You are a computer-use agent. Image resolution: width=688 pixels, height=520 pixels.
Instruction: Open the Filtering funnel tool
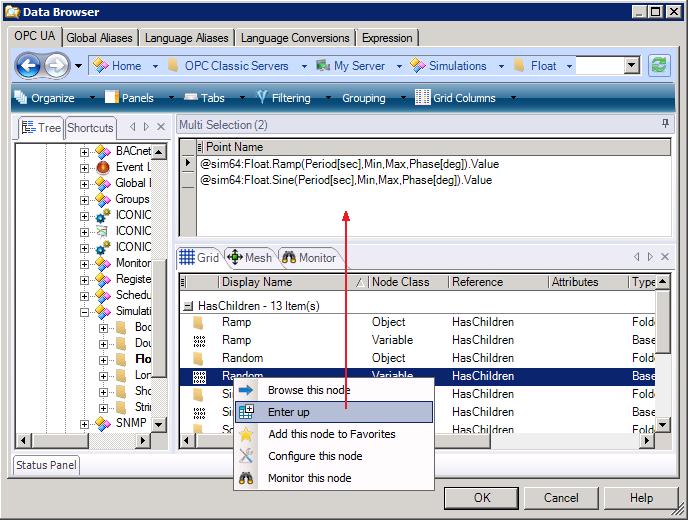pos(262,98)
